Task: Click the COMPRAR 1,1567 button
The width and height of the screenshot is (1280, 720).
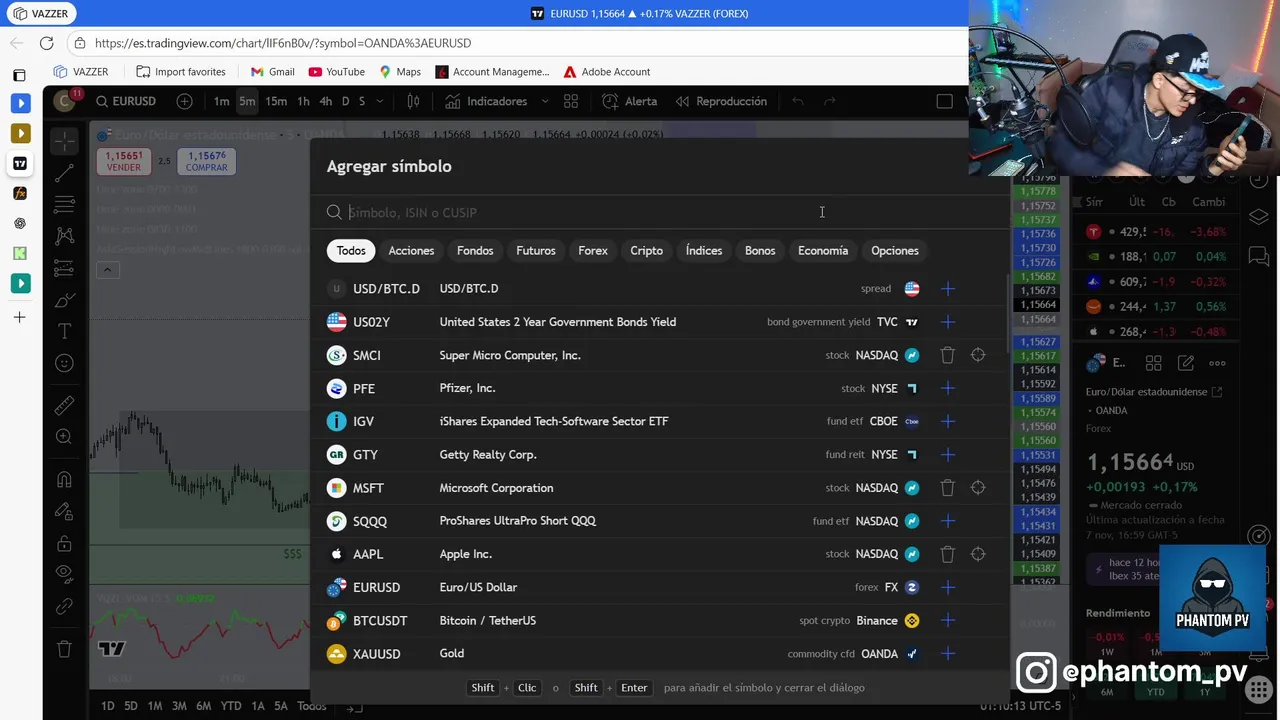Action: tap(206, 161)
